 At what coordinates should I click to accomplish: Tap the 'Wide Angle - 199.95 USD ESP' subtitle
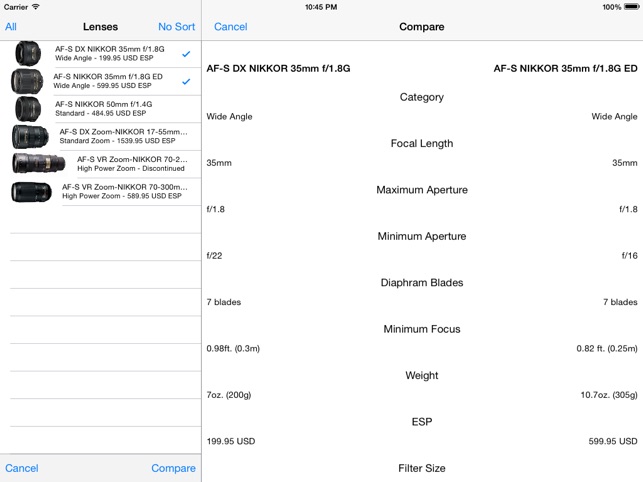(x=104, y=58)
